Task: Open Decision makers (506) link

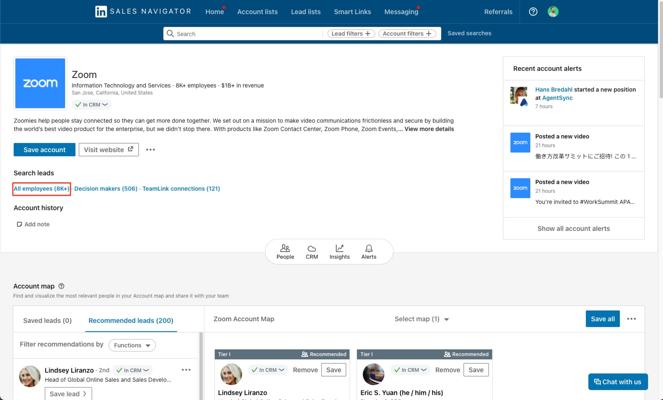Action: pyautogui.click(x=106, y=189)
